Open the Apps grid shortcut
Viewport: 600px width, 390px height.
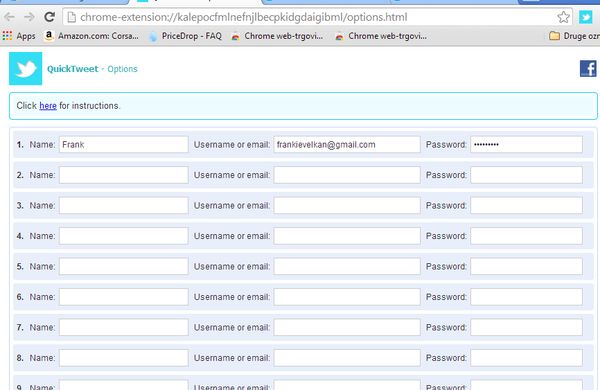19,36
